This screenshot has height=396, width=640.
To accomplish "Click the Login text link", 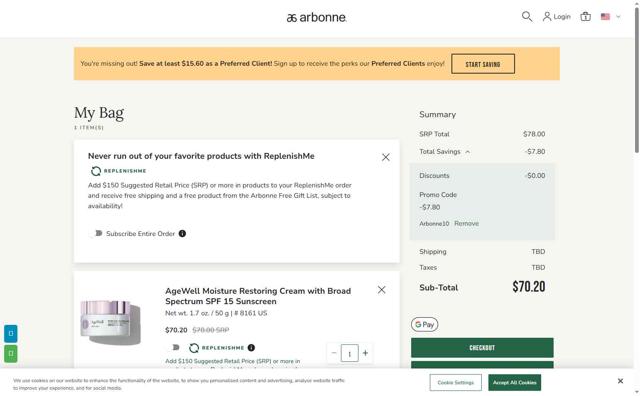I will (x=562, y=17).
